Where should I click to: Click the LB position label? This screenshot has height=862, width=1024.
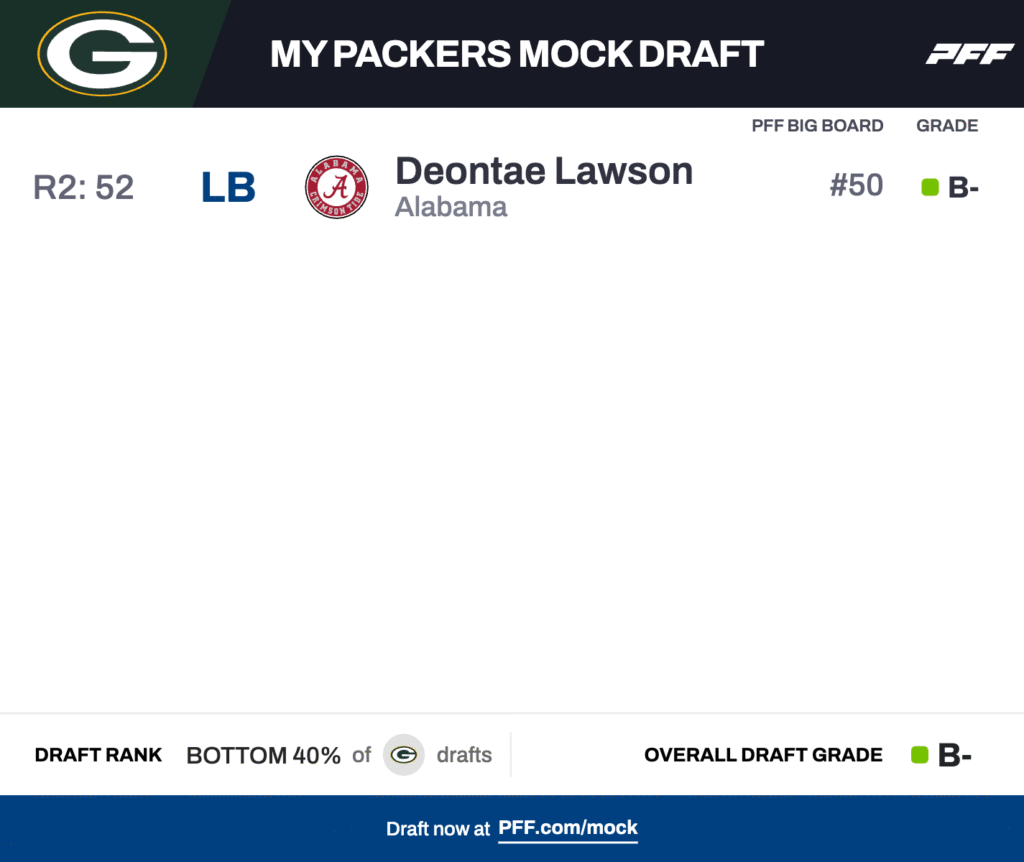coord(228,187)
